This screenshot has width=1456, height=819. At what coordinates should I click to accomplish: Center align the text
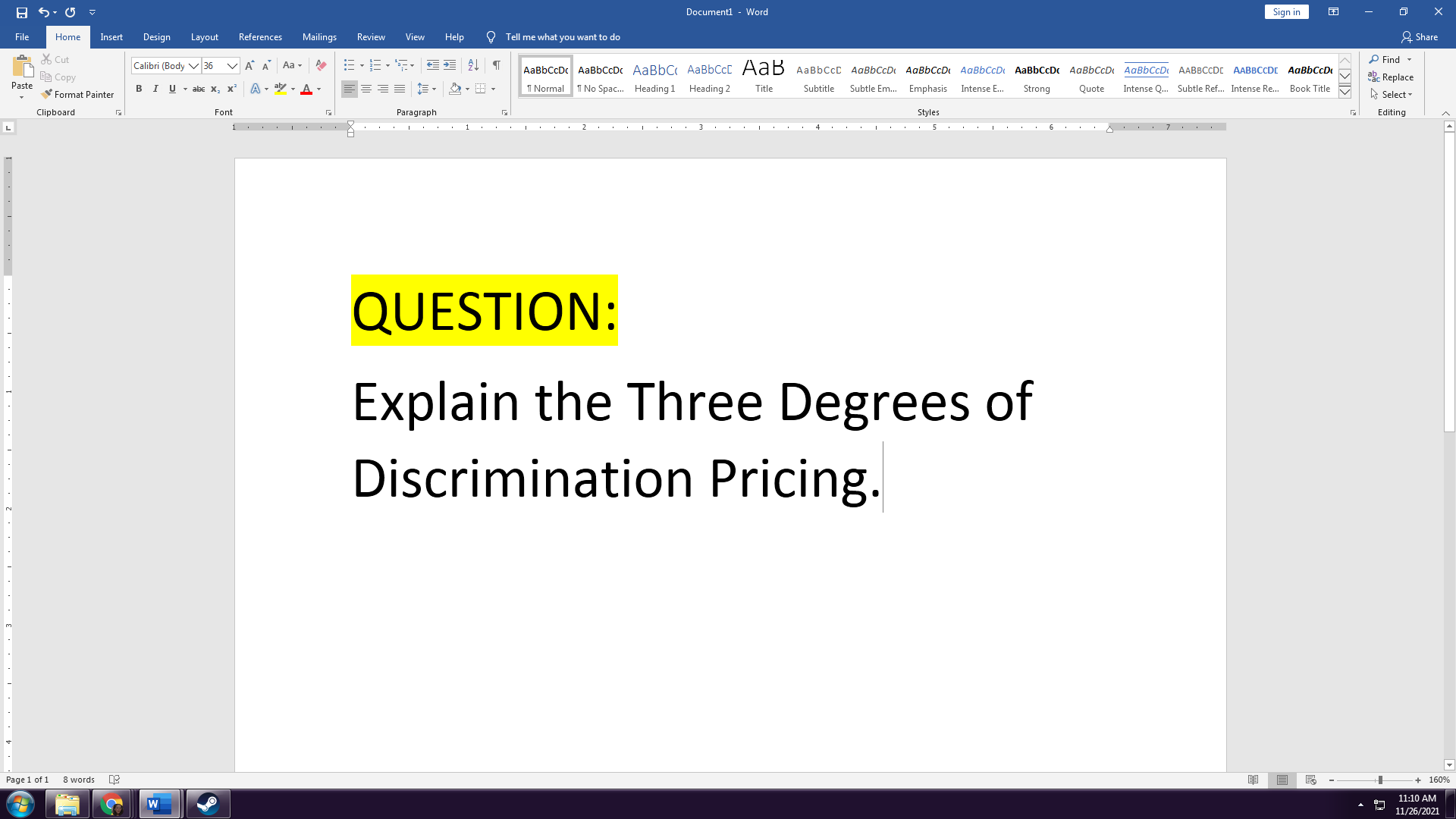[366, 89]
